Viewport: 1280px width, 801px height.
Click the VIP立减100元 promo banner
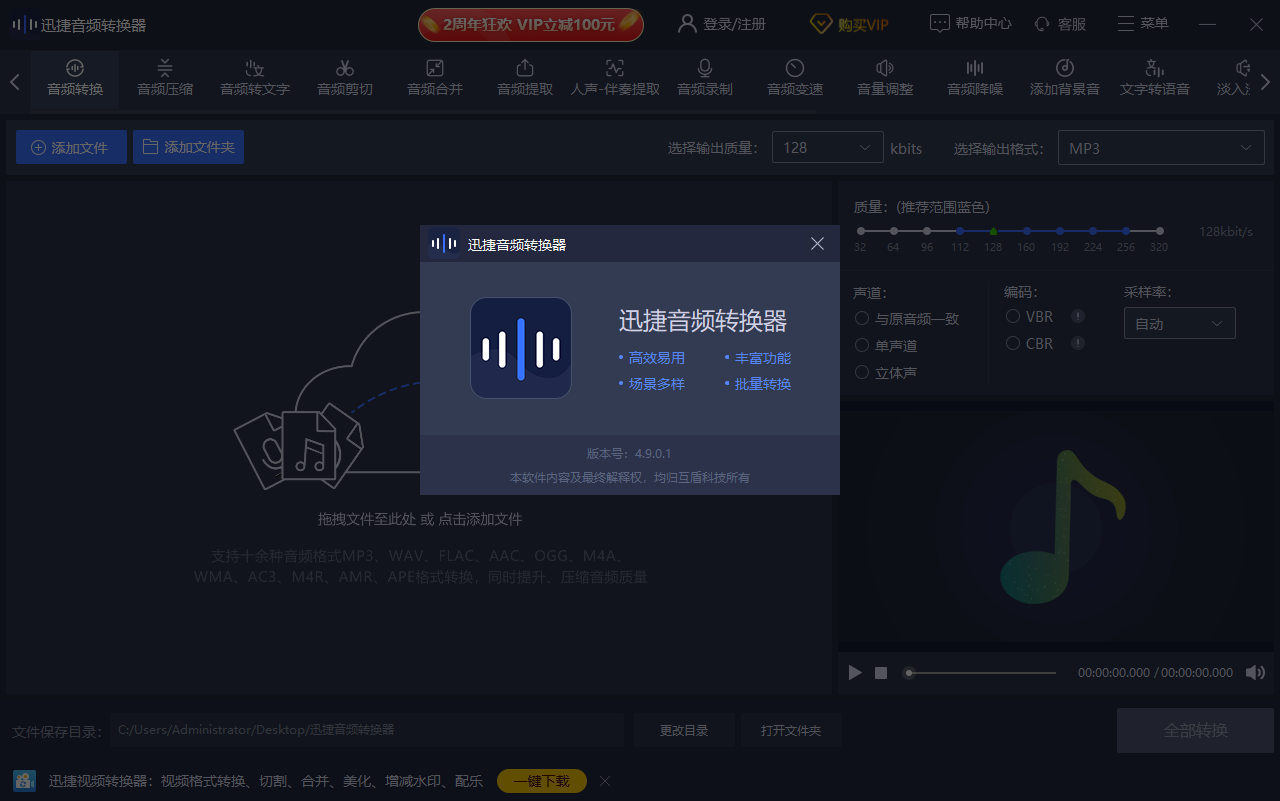pos(531,24)
